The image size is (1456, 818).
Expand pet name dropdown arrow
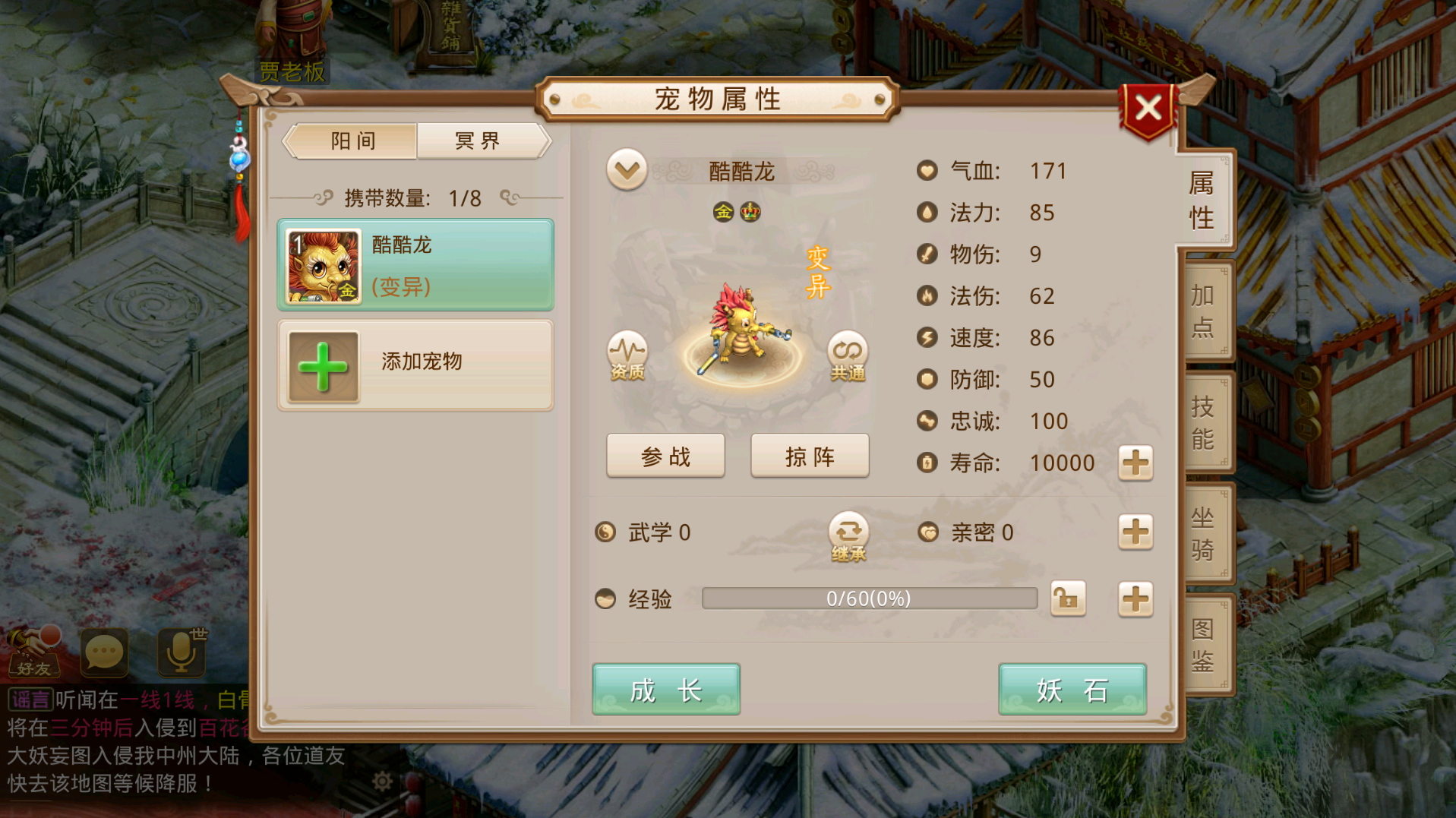click(627, 169)
